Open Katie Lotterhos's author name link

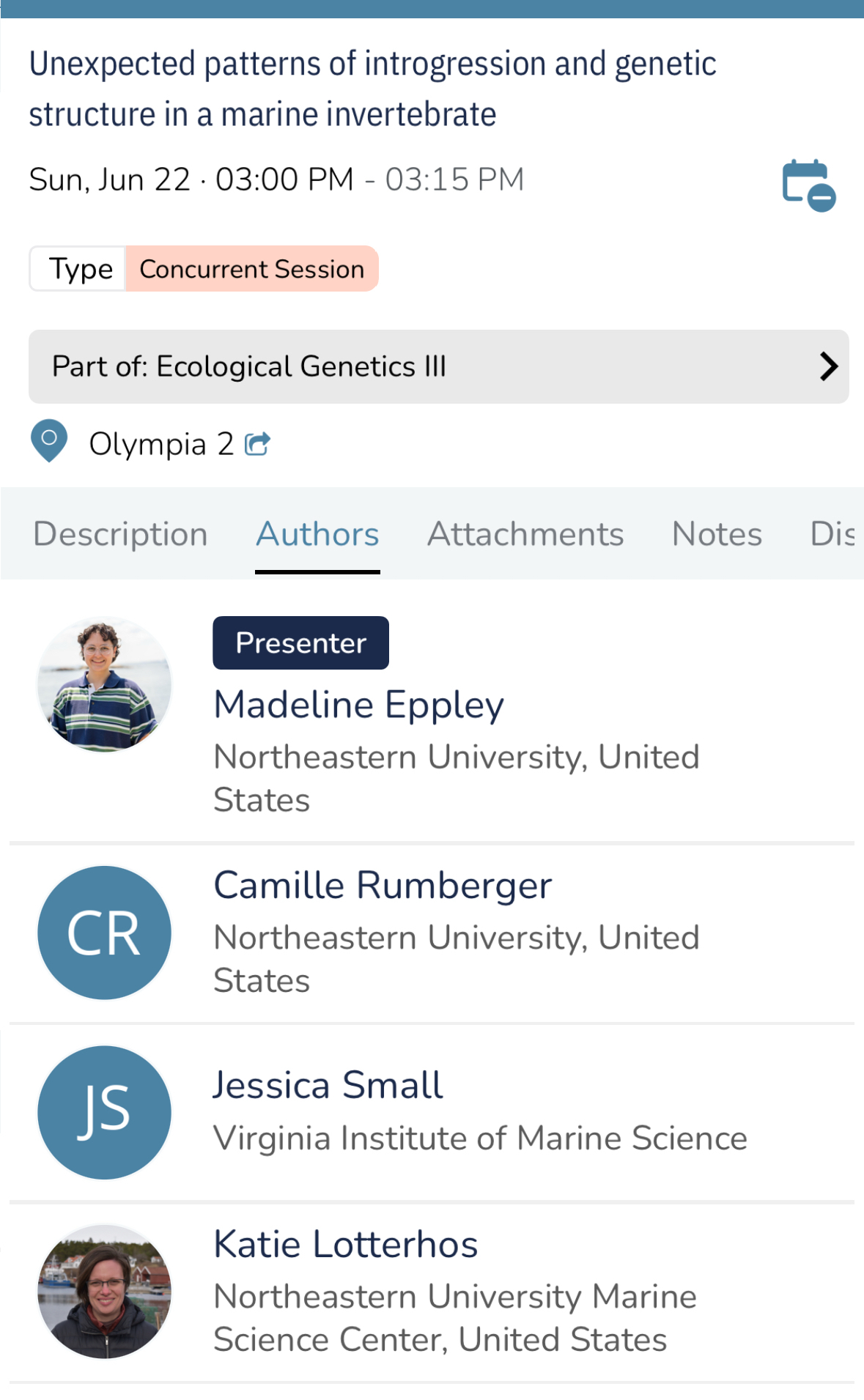tap(345, 1244)
